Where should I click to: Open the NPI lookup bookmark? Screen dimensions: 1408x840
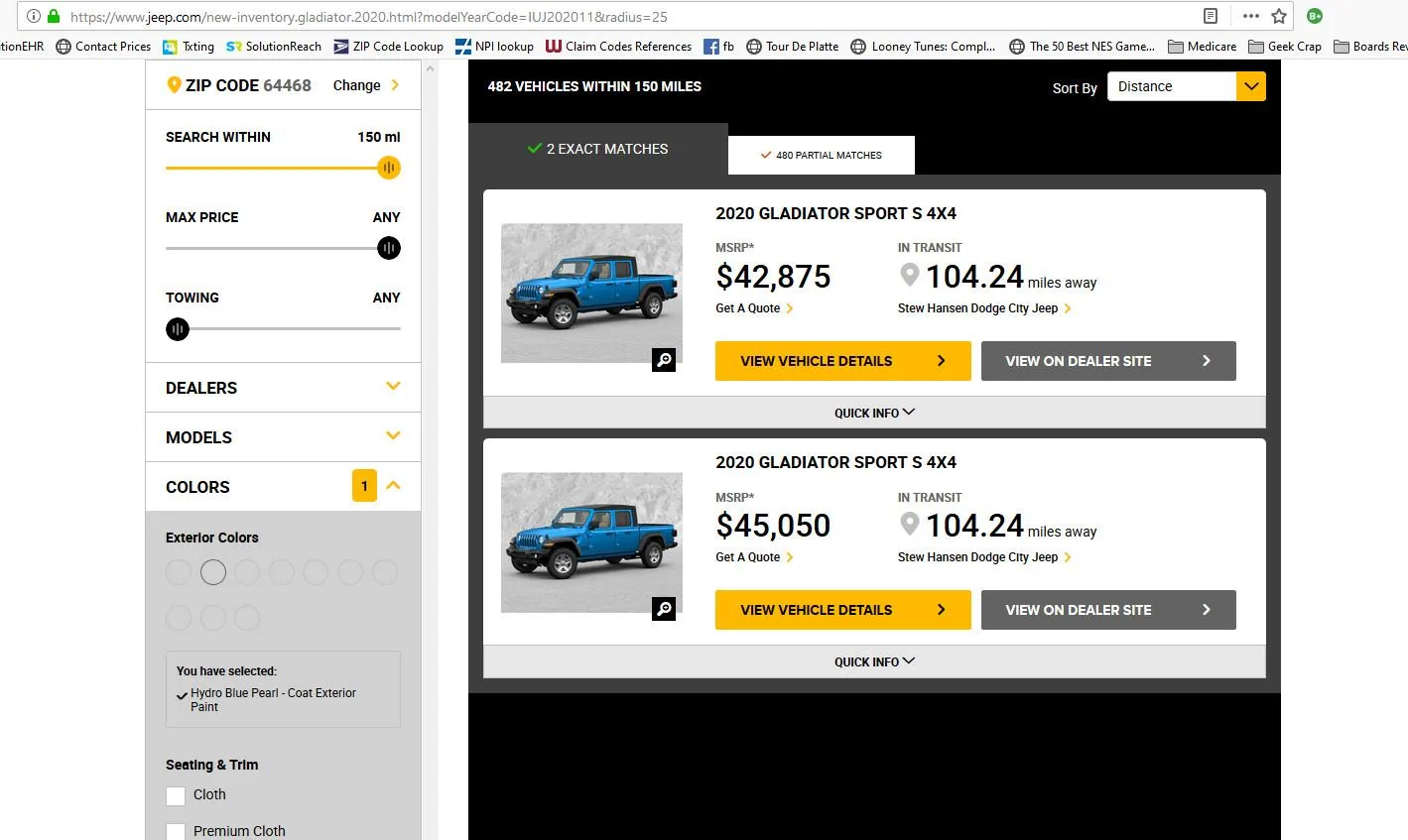tap(494, 46)
